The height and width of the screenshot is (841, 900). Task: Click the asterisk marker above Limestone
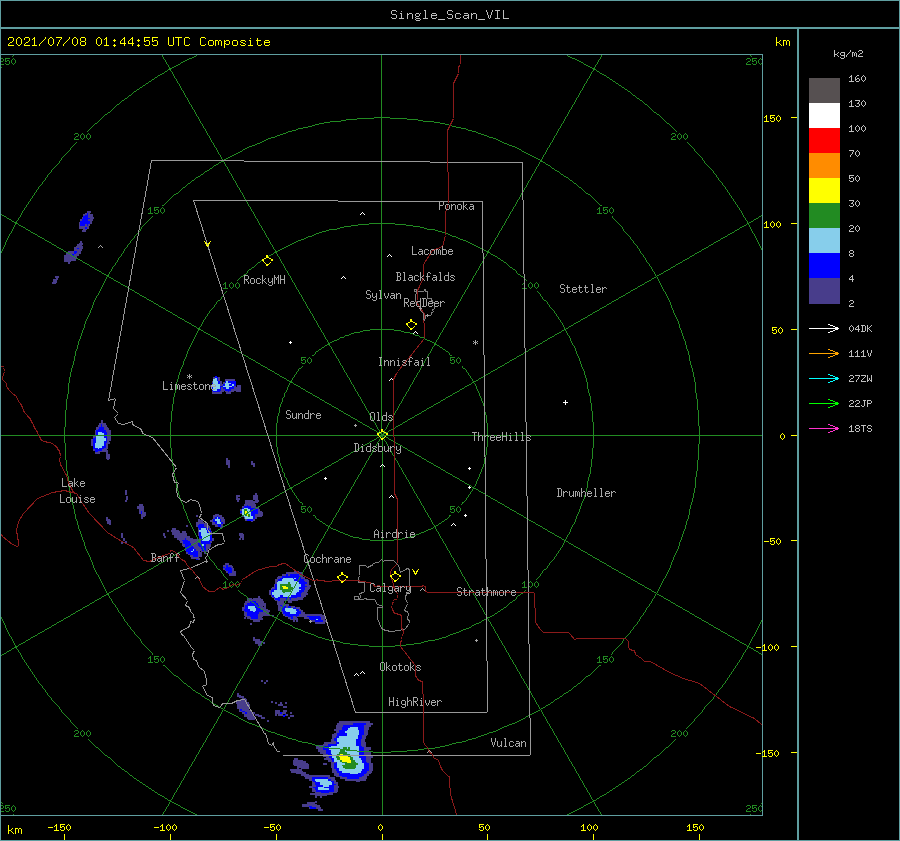[x=189, y=377]
